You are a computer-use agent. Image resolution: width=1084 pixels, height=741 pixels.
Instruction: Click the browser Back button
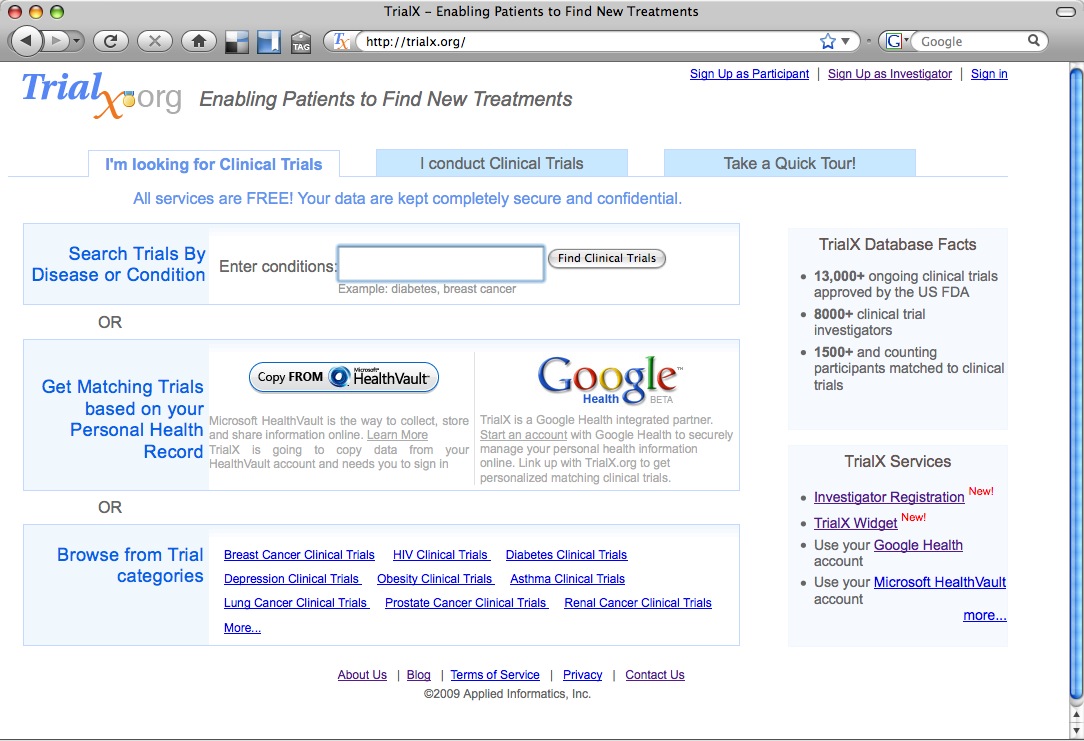pos(26,41)
